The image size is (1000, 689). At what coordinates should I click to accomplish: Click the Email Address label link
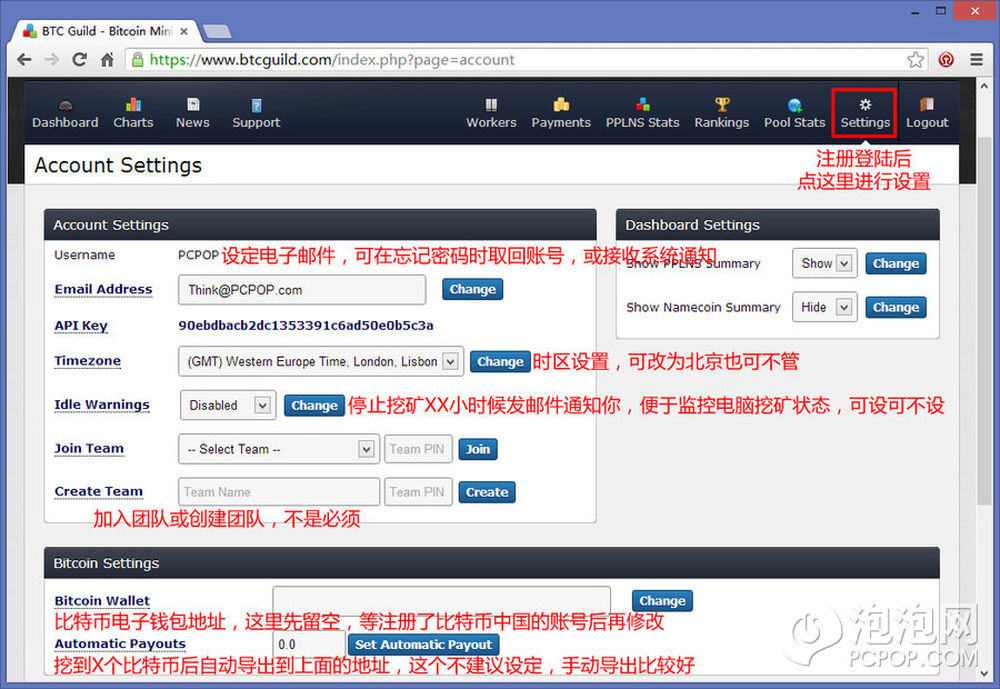(103, 289)
